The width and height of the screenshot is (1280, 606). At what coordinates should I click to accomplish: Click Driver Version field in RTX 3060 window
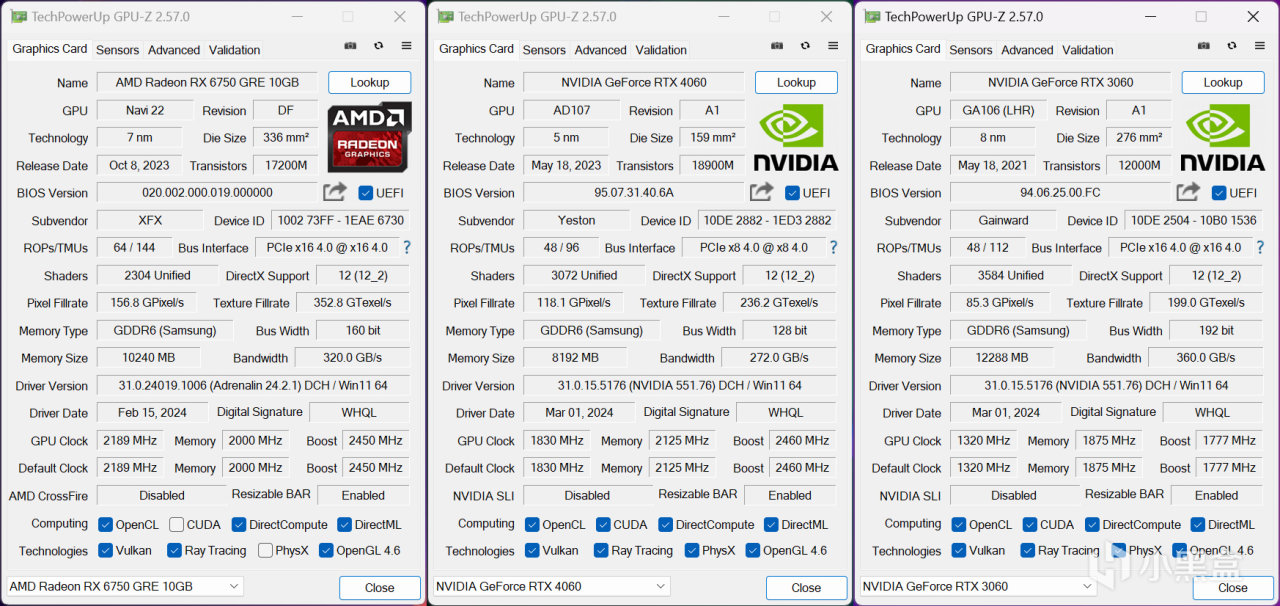tap(1107, 385)
